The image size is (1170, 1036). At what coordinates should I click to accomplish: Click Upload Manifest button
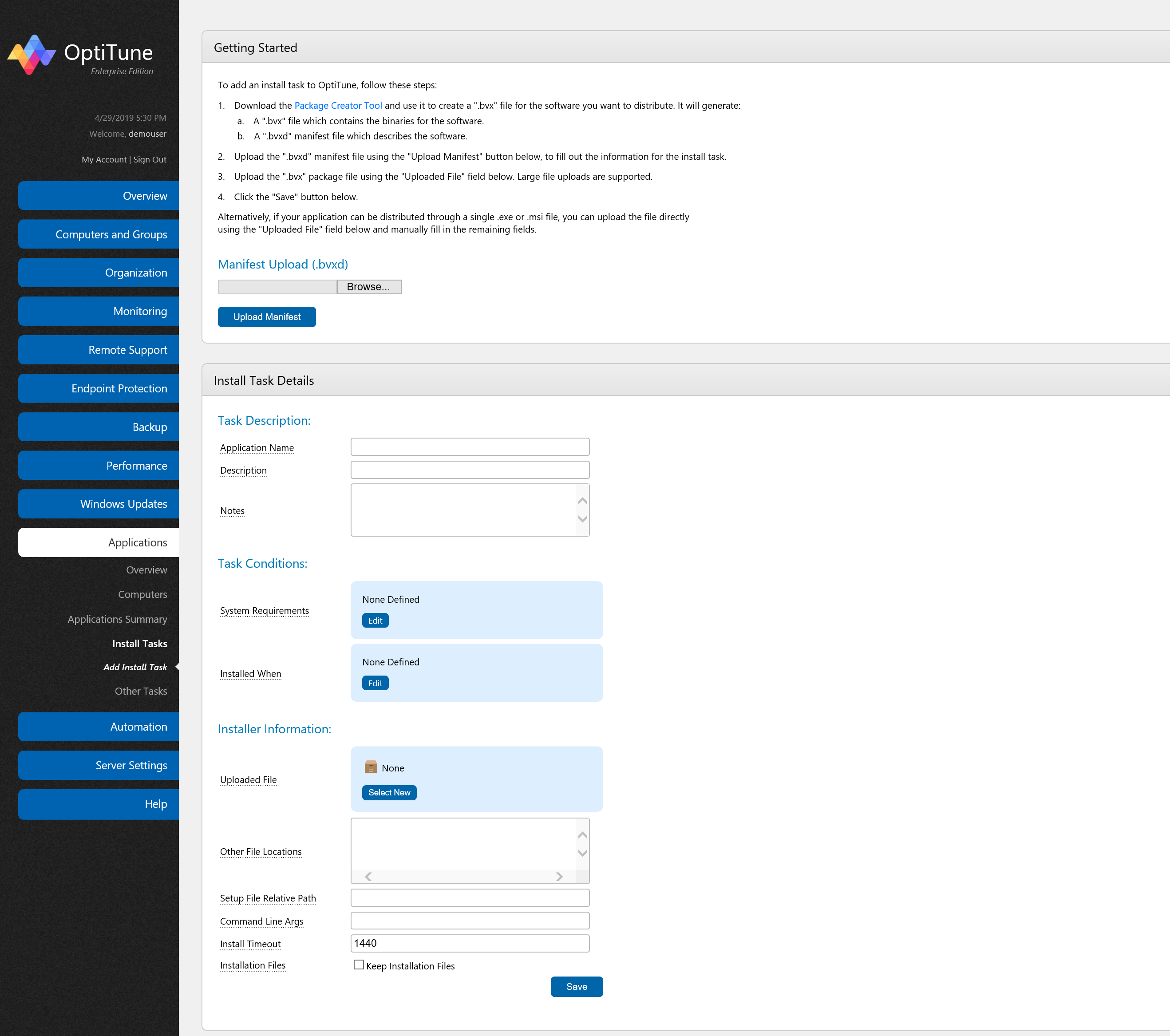point(266,316)
